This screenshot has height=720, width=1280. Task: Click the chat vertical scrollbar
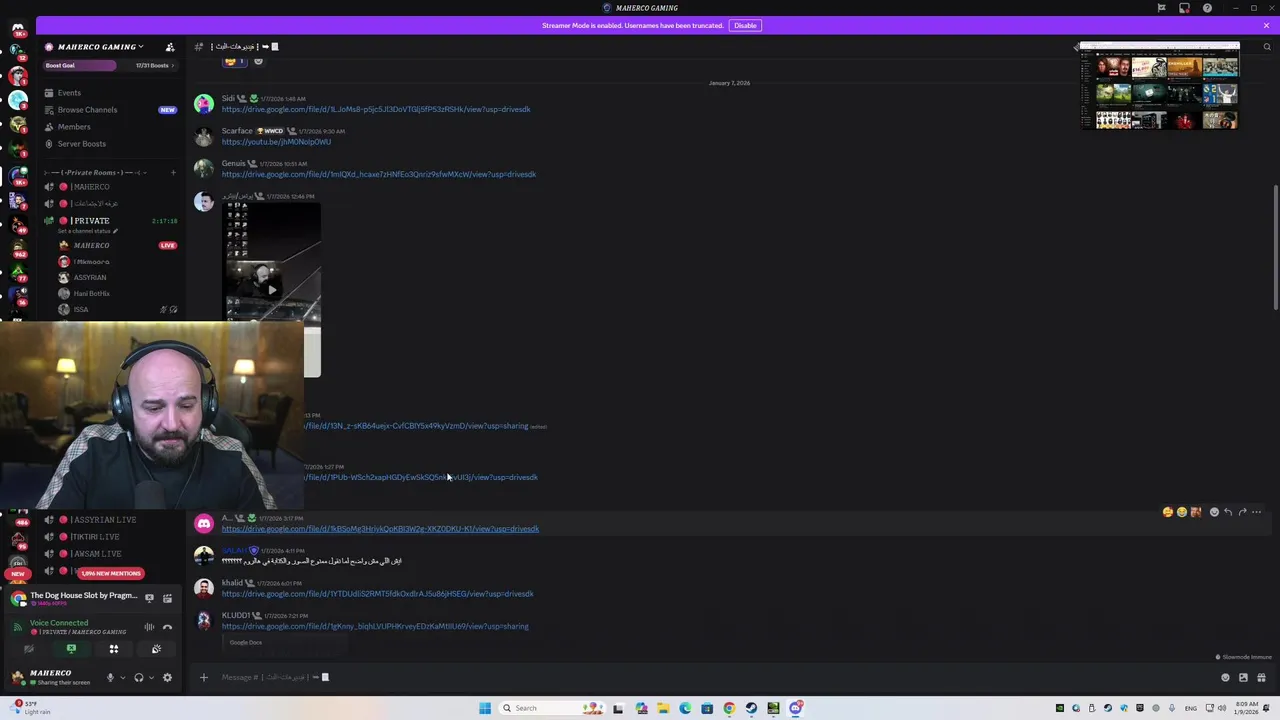click(x=1275, y=247)
